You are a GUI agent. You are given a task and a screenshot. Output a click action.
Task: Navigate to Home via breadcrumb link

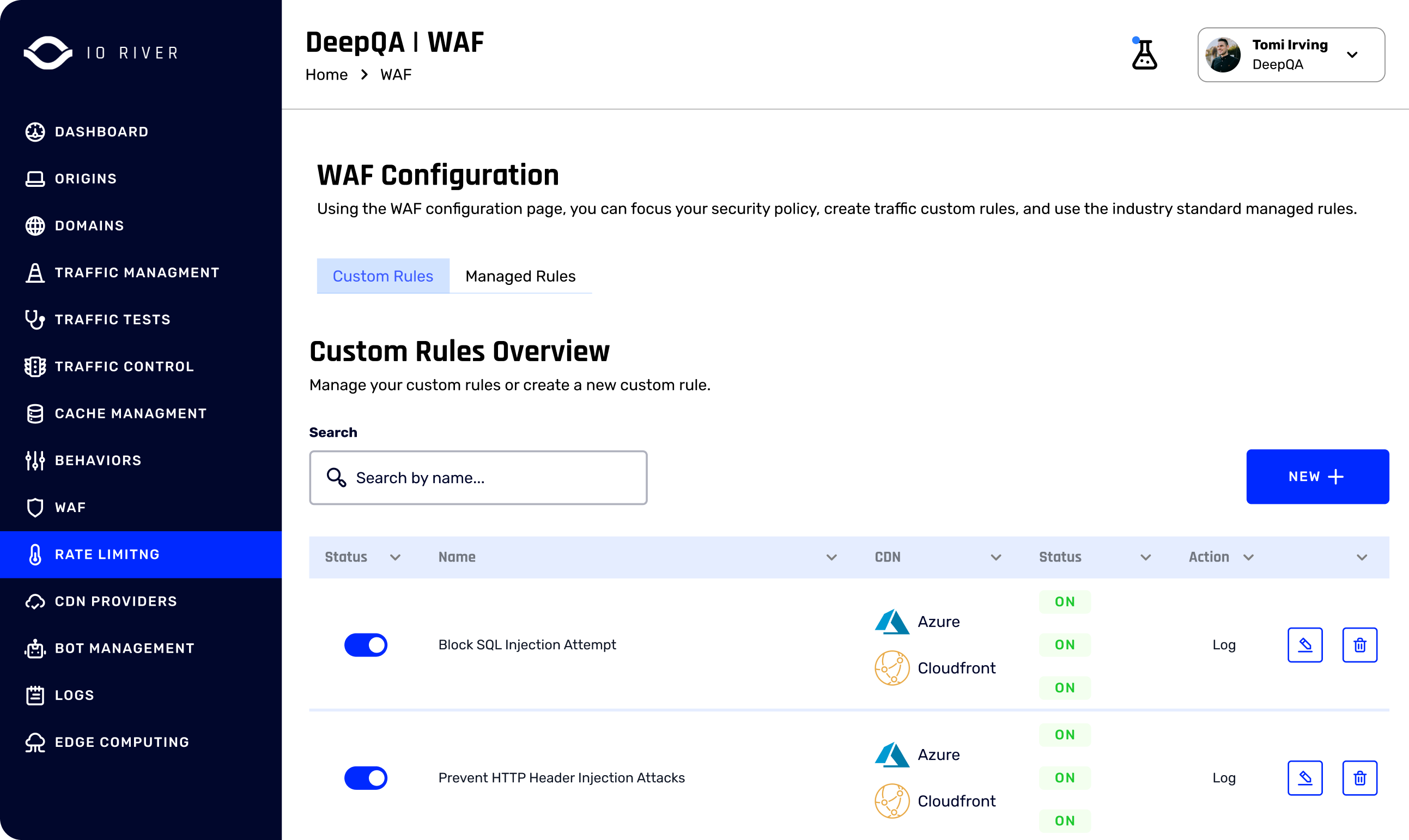point(326,74)
